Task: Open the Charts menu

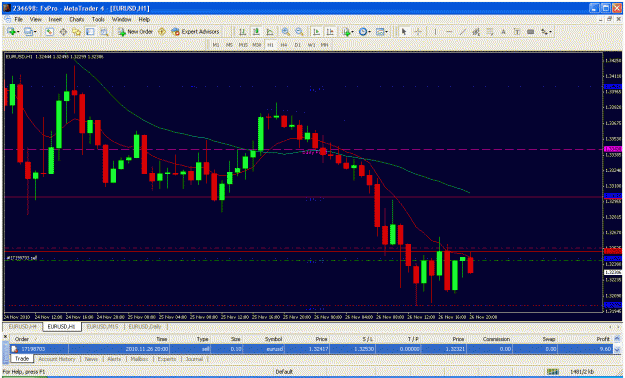Action: click(77, 19)
